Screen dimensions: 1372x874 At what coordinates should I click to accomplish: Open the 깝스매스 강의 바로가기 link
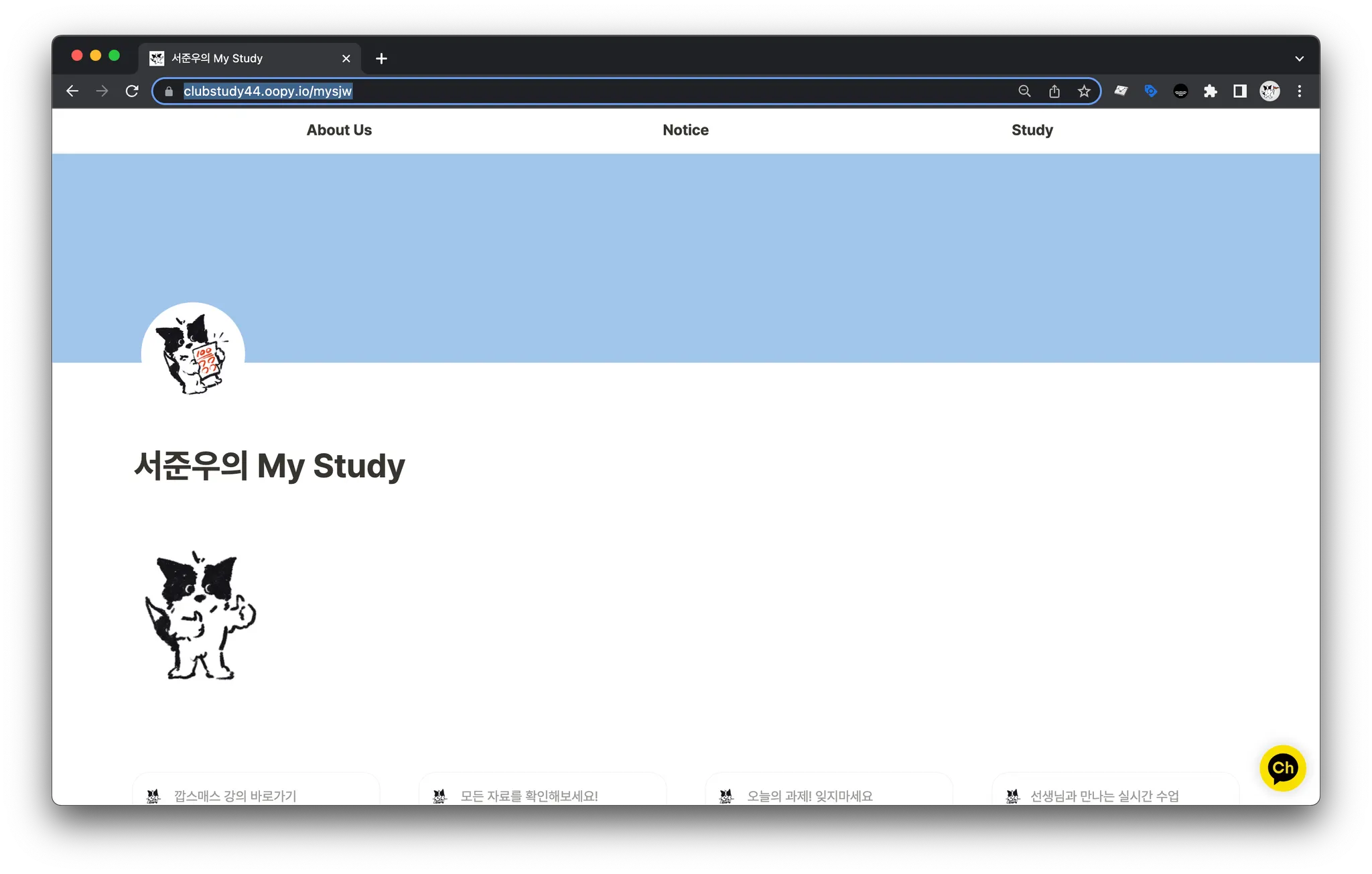234,796
